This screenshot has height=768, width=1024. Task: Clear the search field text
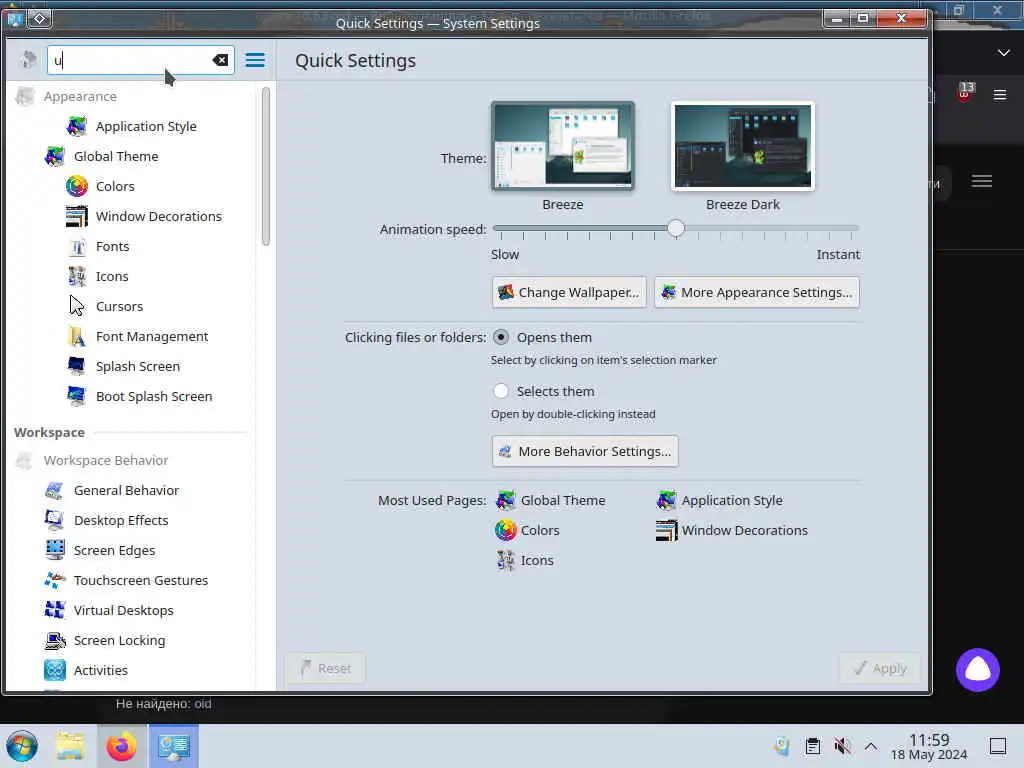(220, 60)
